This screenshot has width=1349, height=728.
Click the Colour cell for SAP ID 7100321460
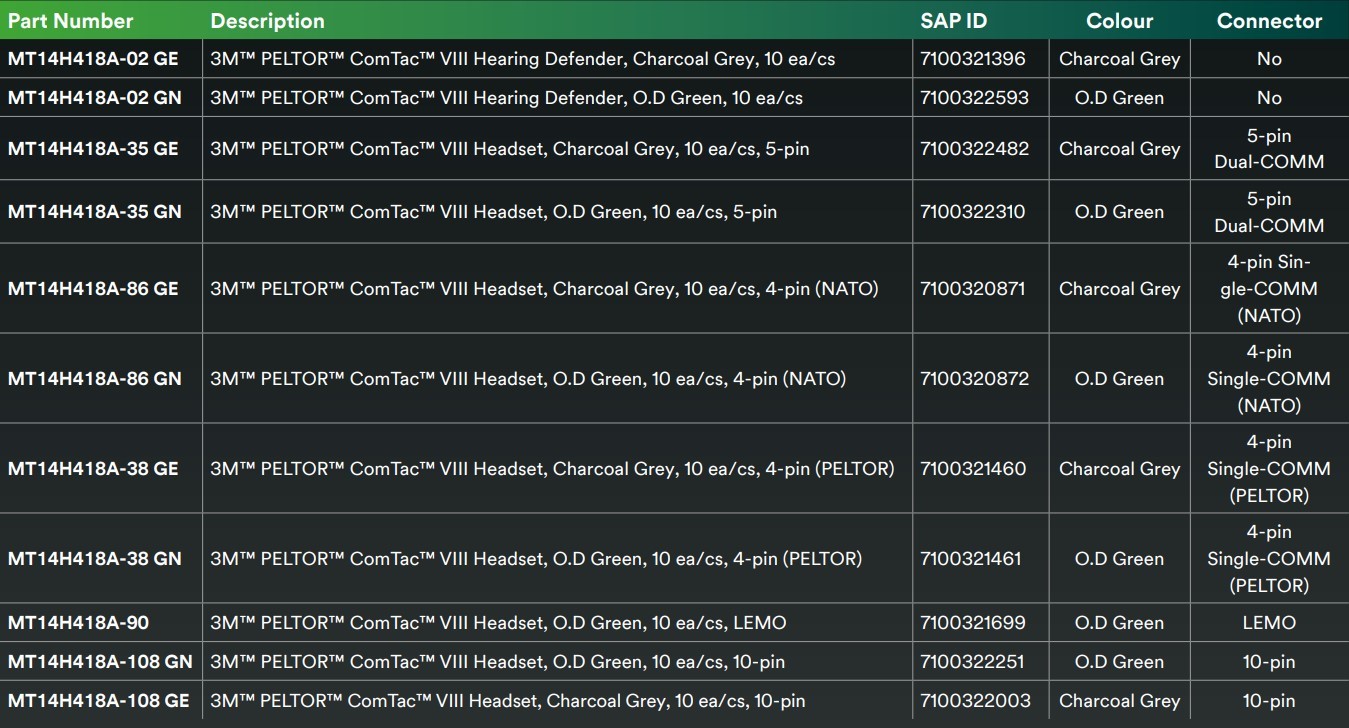tap(1119, 469)
